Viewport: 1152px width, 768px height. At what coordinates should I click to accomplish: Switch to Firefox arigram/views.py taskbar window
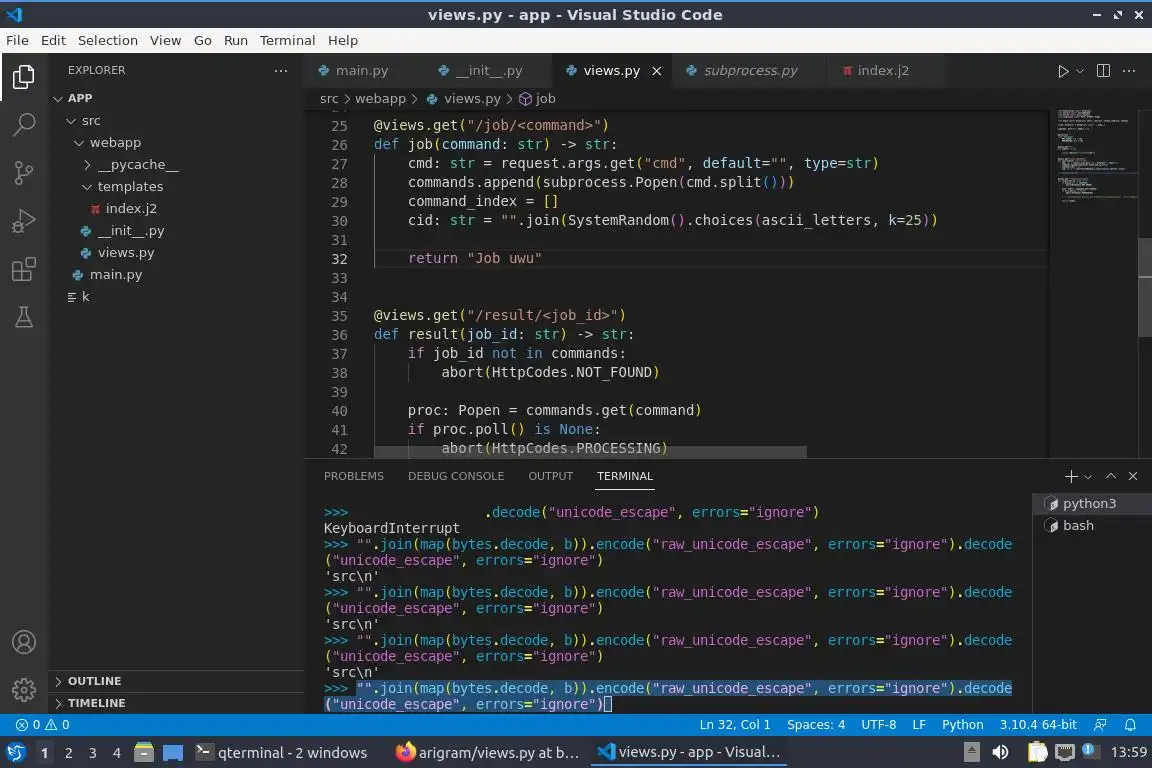pos(487,753)
